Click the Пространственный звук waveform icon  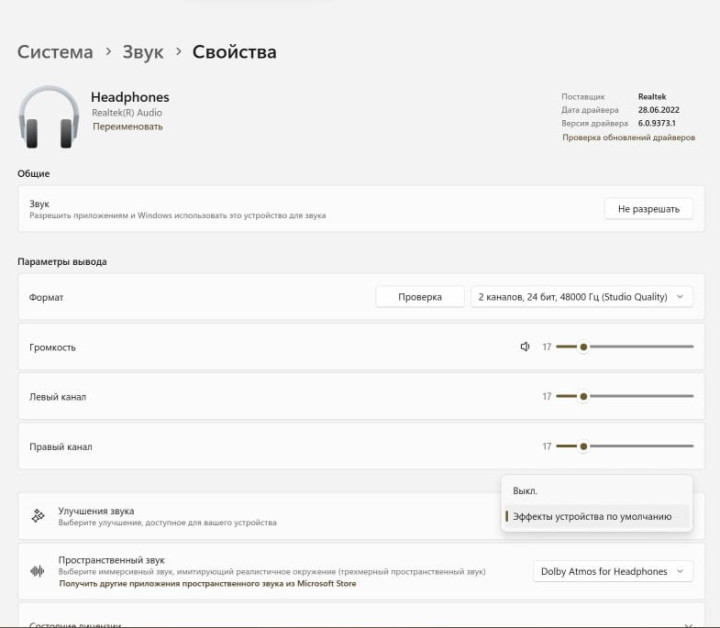pyautogui.click(x=38, y=571)
